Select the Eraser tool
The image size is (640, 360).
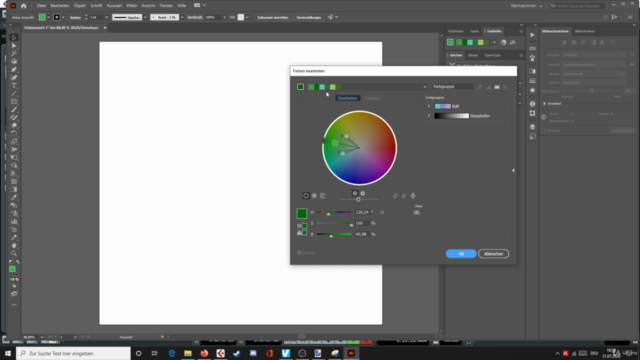(14, 125)
